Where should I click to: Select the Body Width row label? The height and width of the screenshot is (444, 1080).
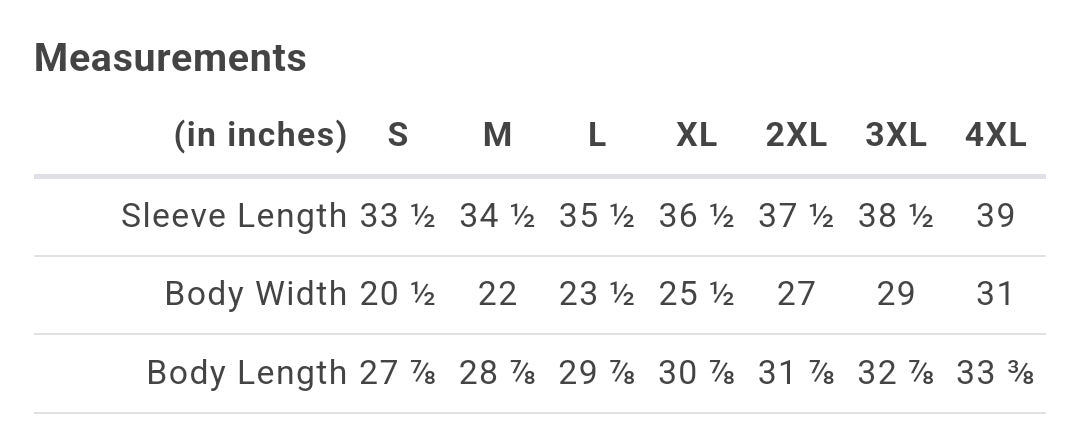coord(256,294)
